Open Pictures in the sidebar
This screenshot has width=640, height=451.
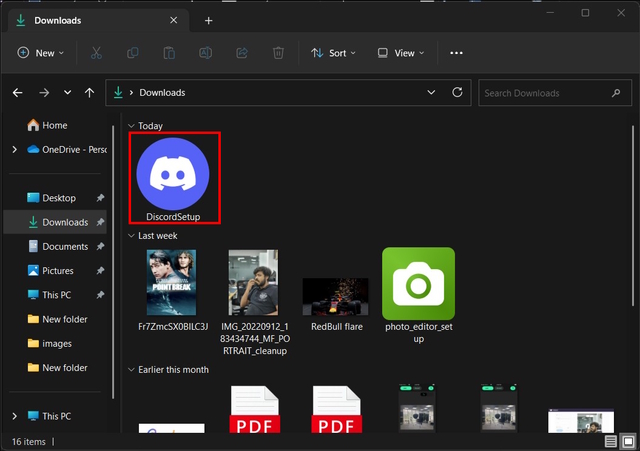click(50, 271)
